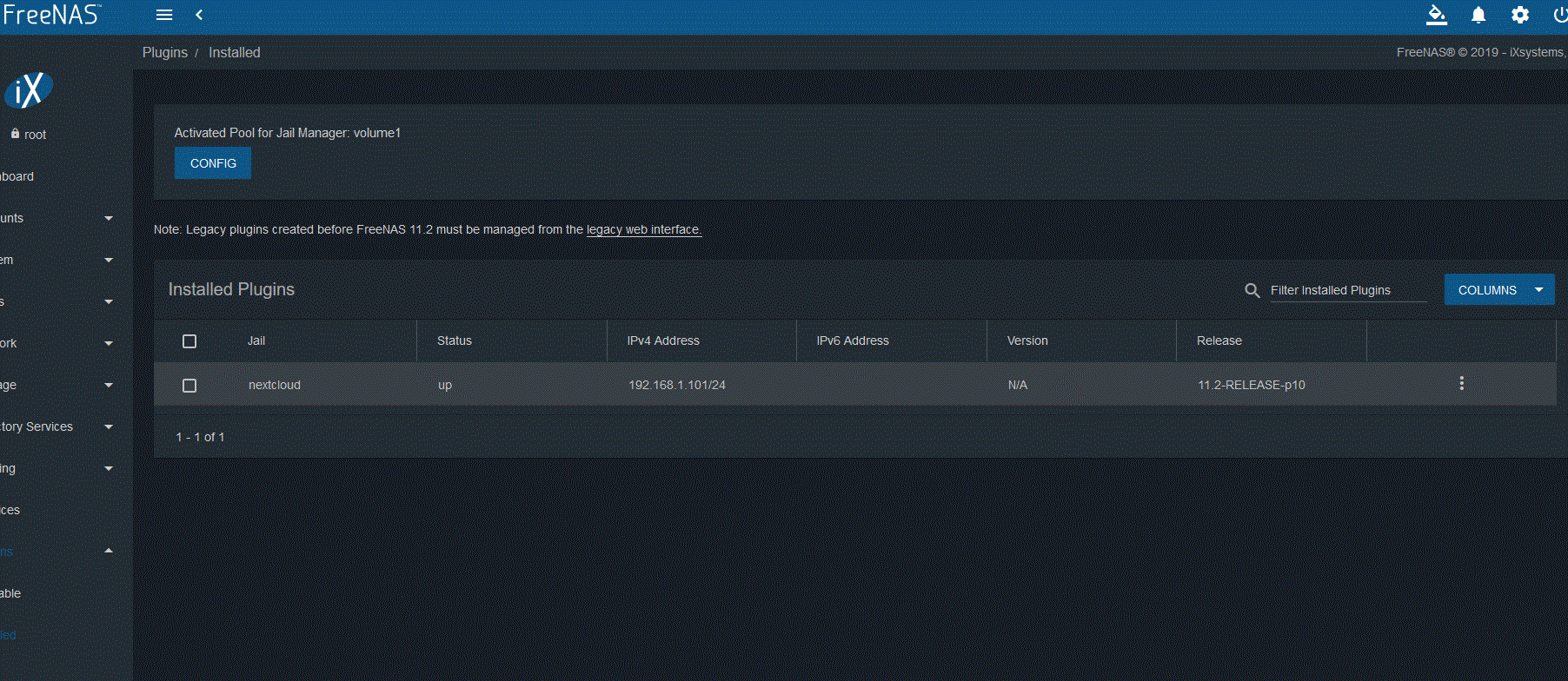The height and width of the screenshot is (681, 1568).
Task: Open the Available plugins sidebar item
Action: coord(10,593)
